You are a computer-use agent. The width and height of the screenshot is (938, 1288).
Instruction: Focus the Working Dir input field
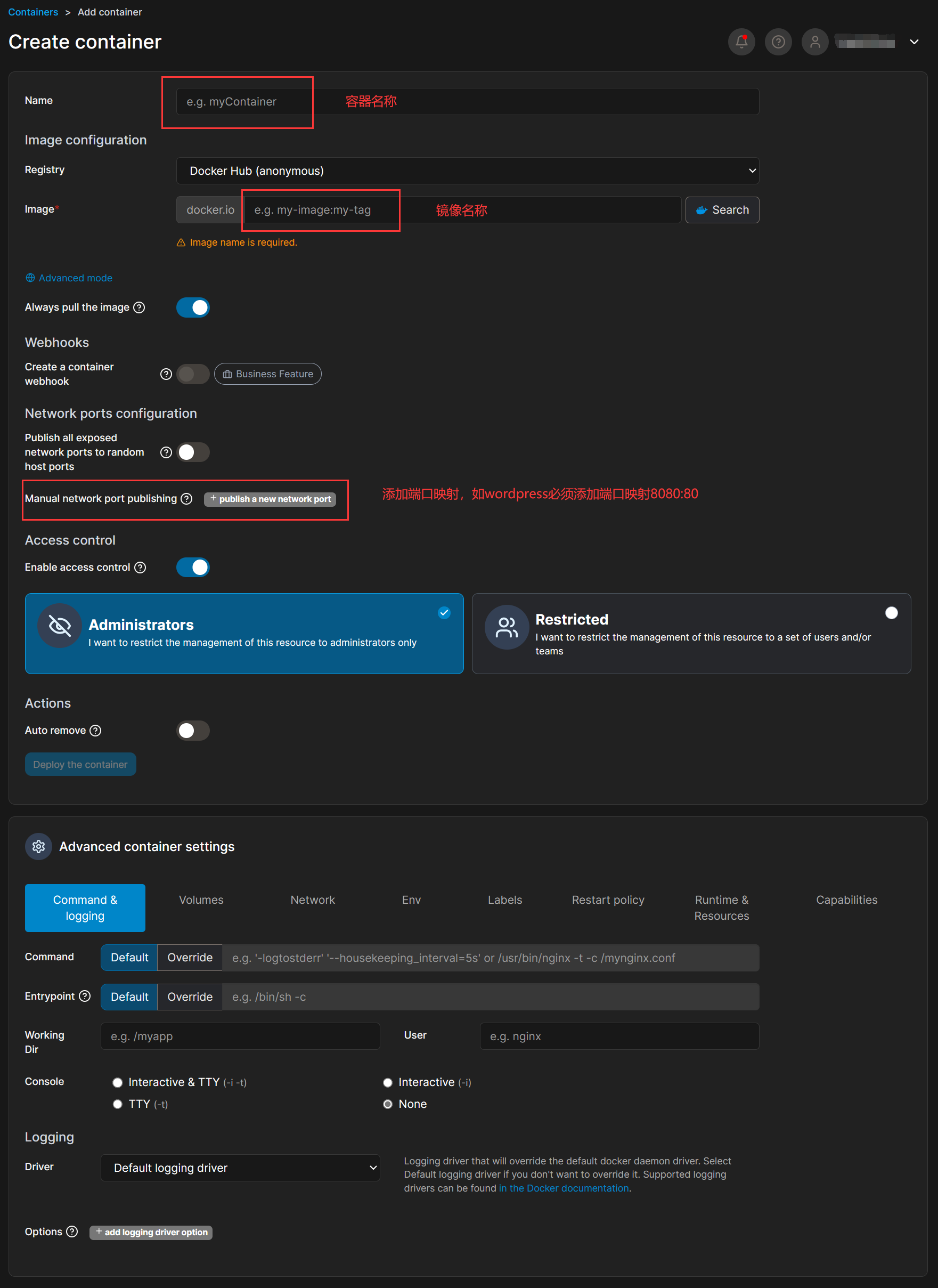(240, 1036)
